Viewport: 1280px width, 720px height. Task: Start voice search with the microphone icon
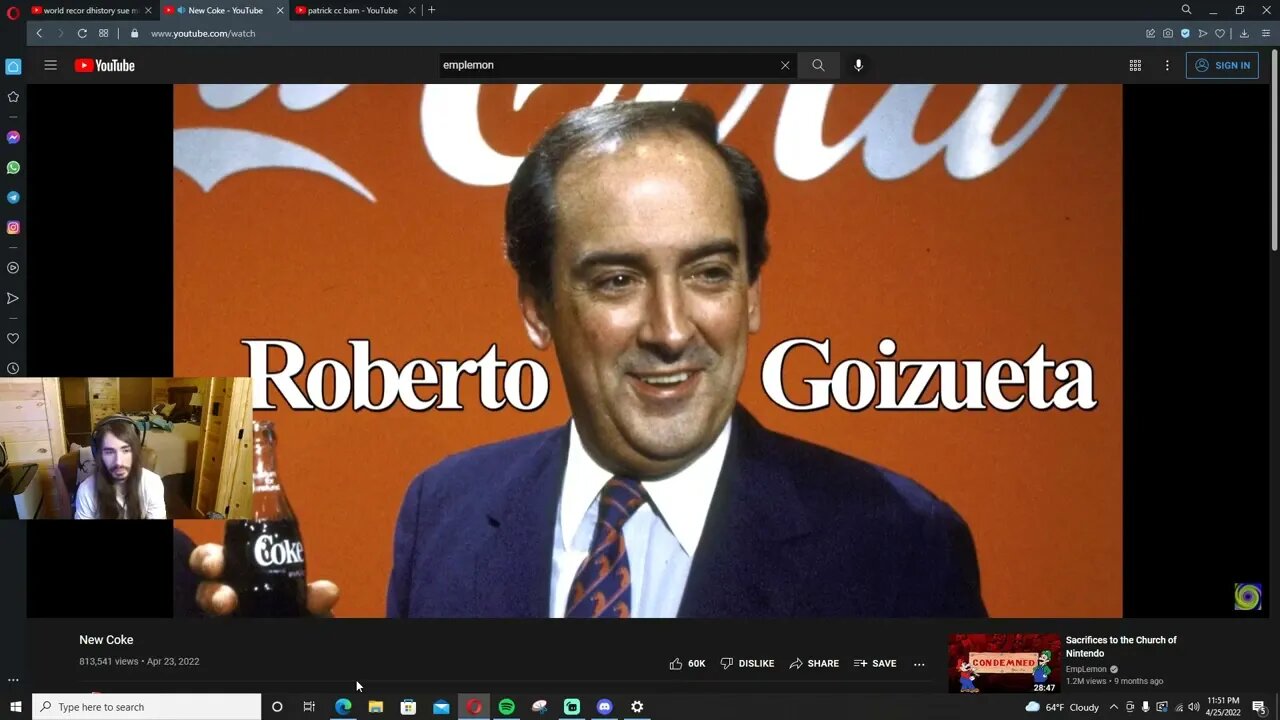pyautogui.click(x=858, y=65)
